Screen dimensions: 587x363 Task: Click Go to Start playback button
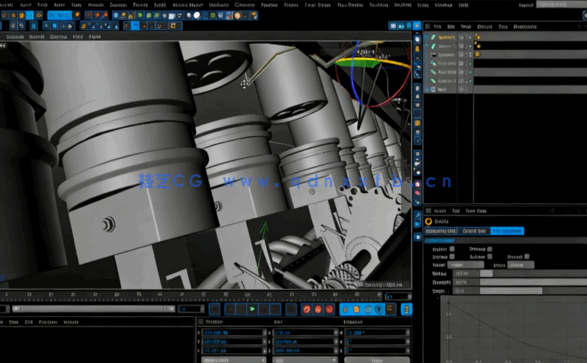(215, 309)
